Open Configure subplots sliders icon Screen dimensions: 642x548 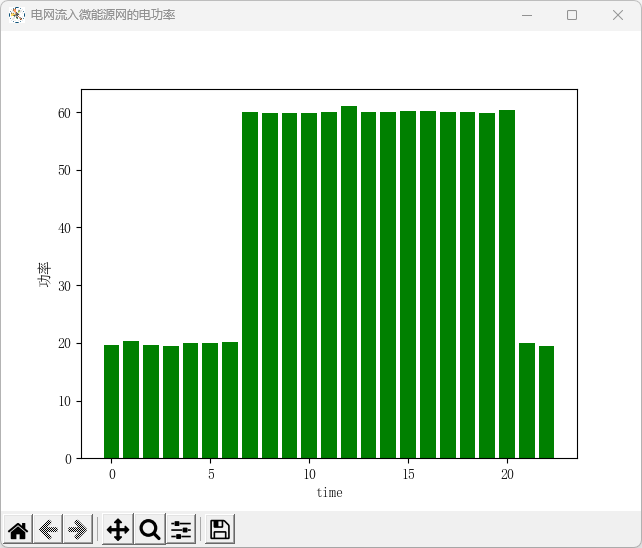[181, 530]
